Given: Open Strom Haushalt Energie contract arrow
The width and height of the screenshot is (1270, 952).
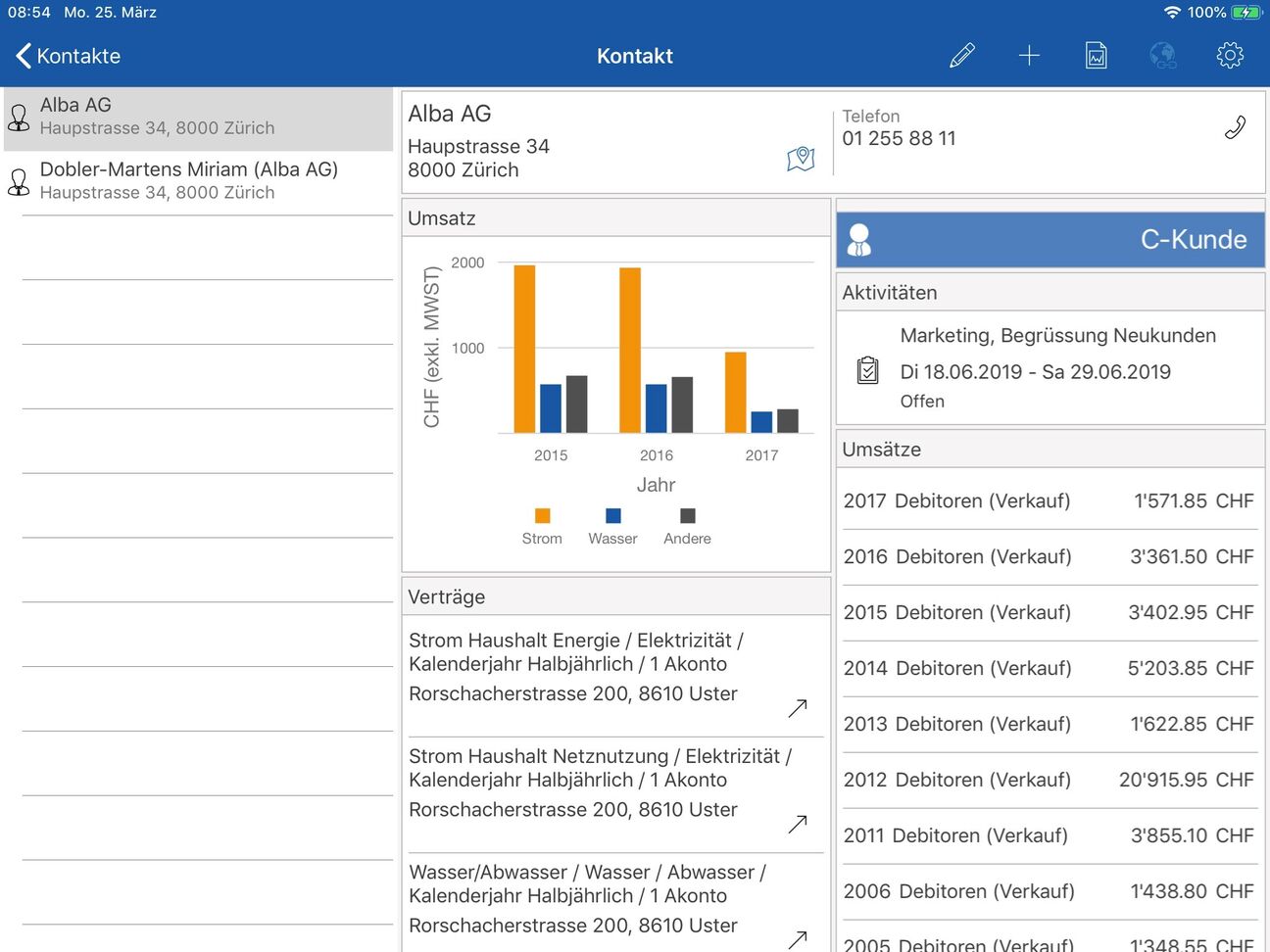Looking at the screenshot, I should 798,707.
